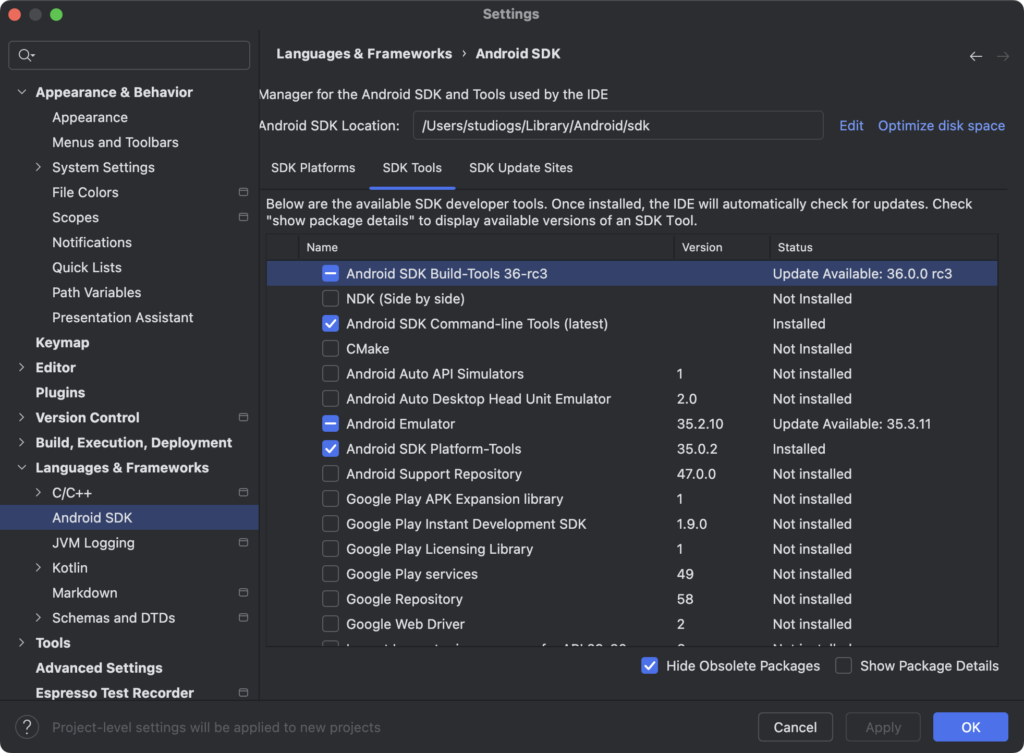1024x753 pixels.
Task: Collapse Languages & Frameworks section
Action: click(x=22, y=468)
